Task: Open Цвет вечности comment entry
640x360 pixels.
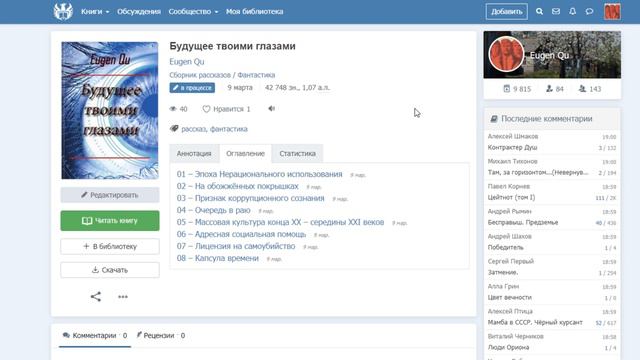Action: [510, 297]
